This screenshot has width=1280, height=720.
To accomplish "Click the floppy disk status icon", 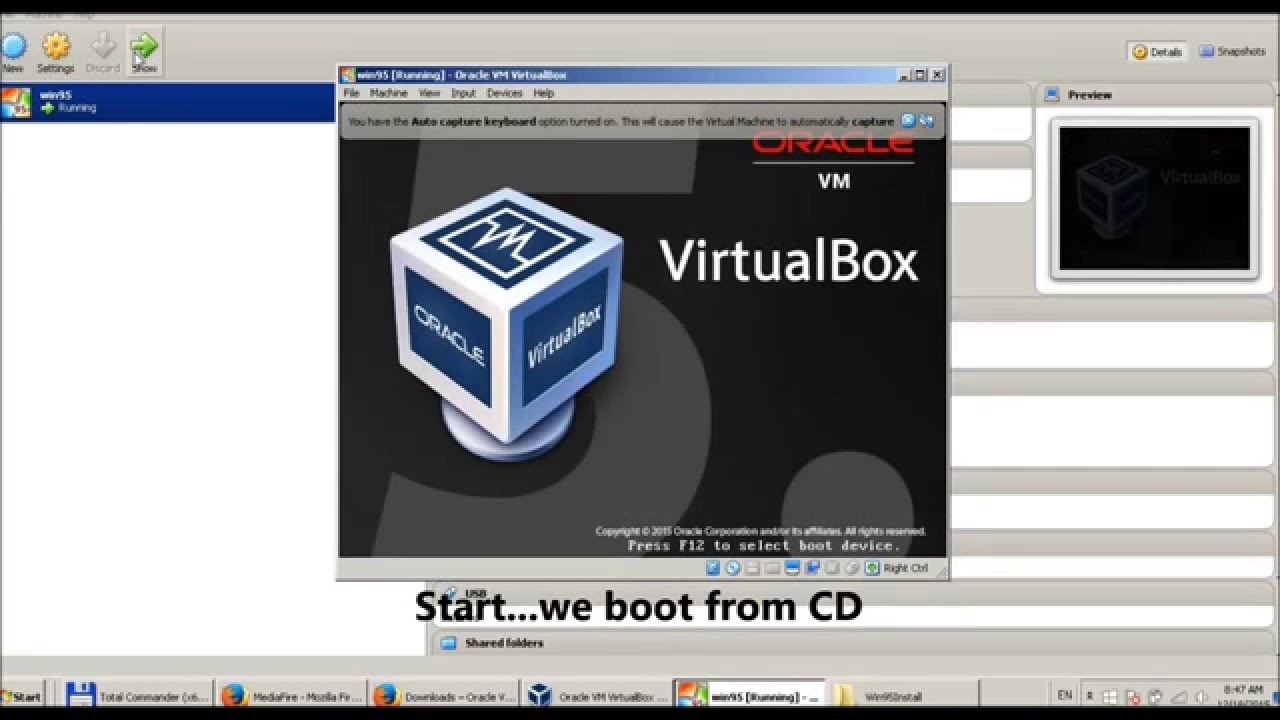I will point(752,568).
